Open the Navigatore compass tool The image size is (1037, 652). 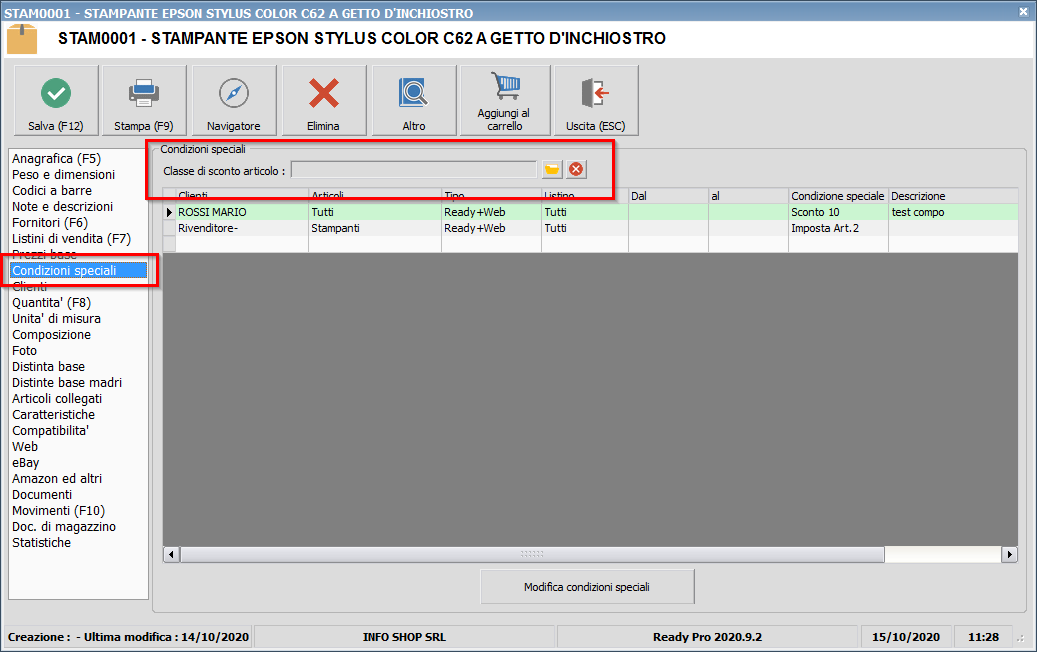pyautogui.click(x=233, y=101)
